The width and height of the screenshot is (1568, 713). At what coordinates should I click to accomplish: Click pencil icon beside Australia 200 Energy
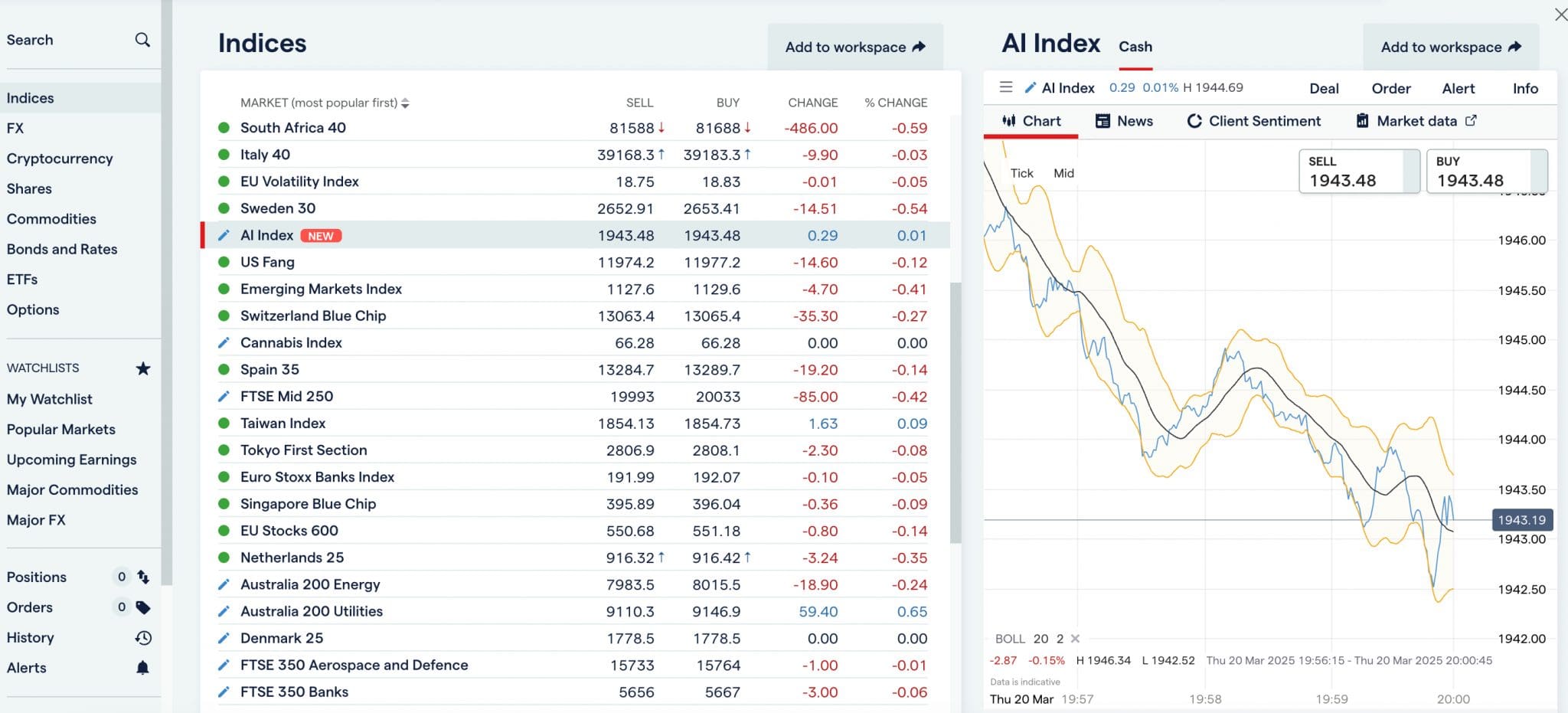point(224,584)
